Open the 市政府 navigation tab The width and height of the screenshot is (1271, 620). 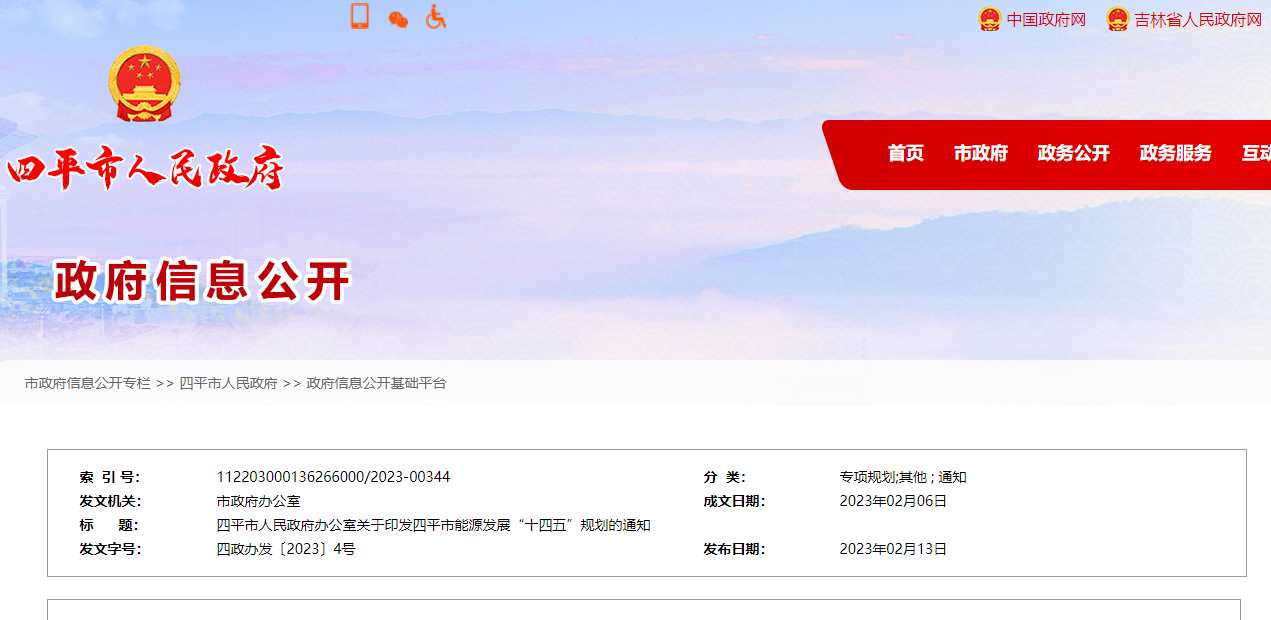point(981,154)
